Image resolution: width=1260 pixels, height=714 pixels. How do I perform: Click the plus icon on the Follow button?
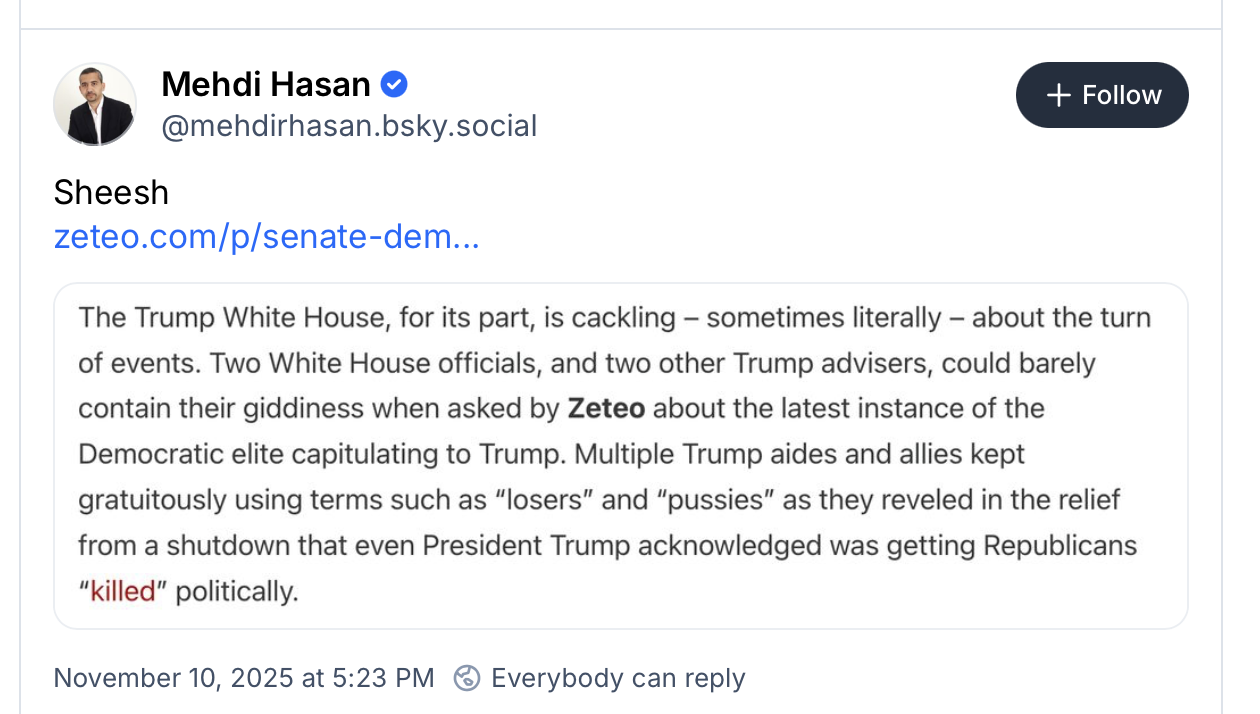coord(1058,95)
